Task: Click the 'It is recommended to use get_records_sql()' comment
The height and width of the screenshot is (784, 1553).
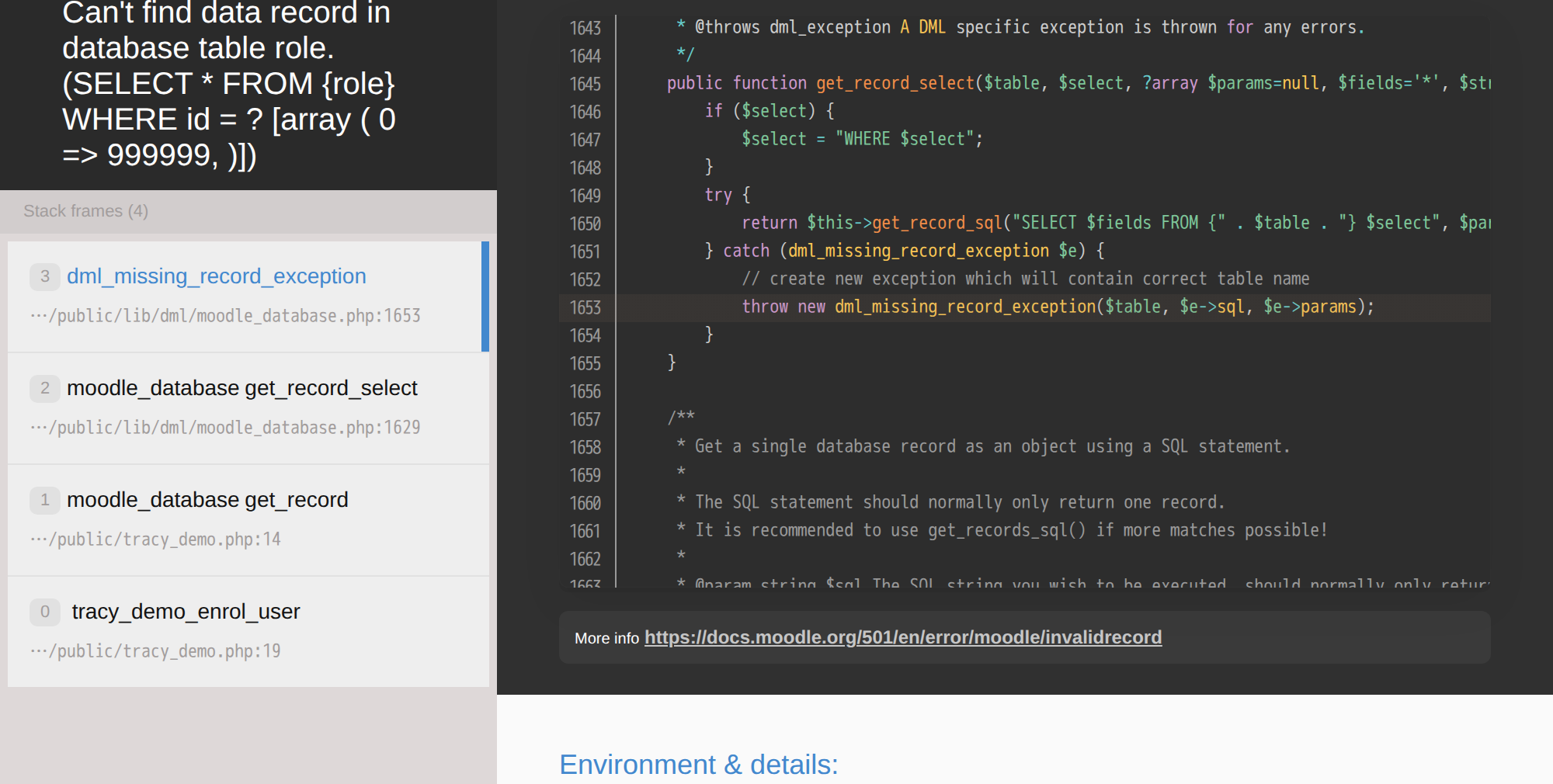Action: pyautogui.click(x=1002, y=530)
